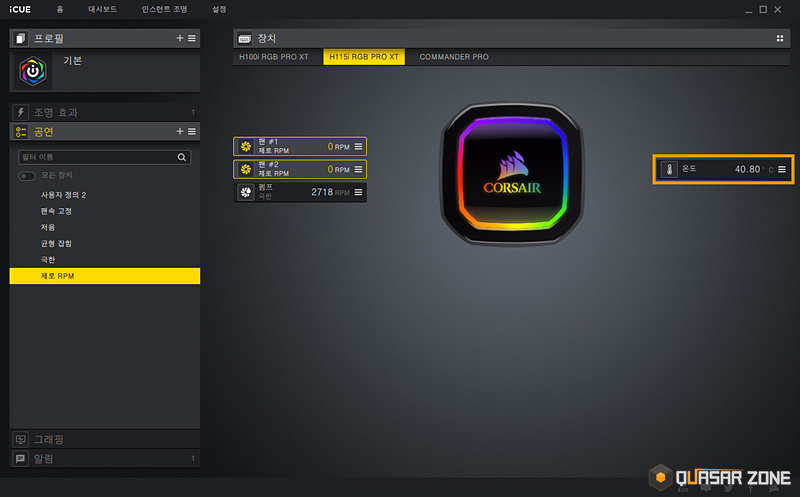Image resolution: width=800 pixels, height=497 pixels.
Task: Open the 공연 section menu icon
Action: pyautogui.click(x=192, y=132)
